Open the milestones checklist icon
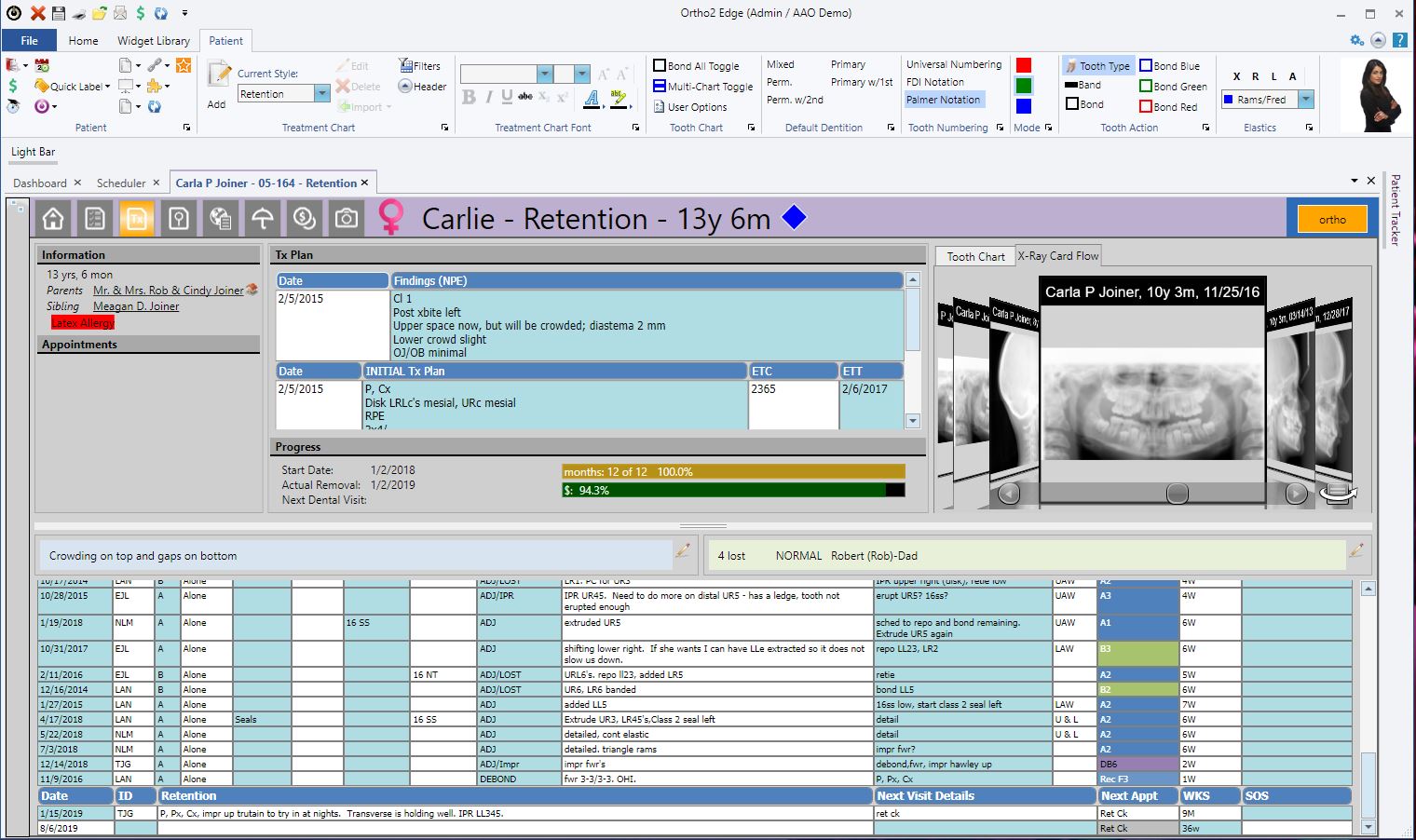Screen dimensions: 1416x840 (x=94, y=219)
